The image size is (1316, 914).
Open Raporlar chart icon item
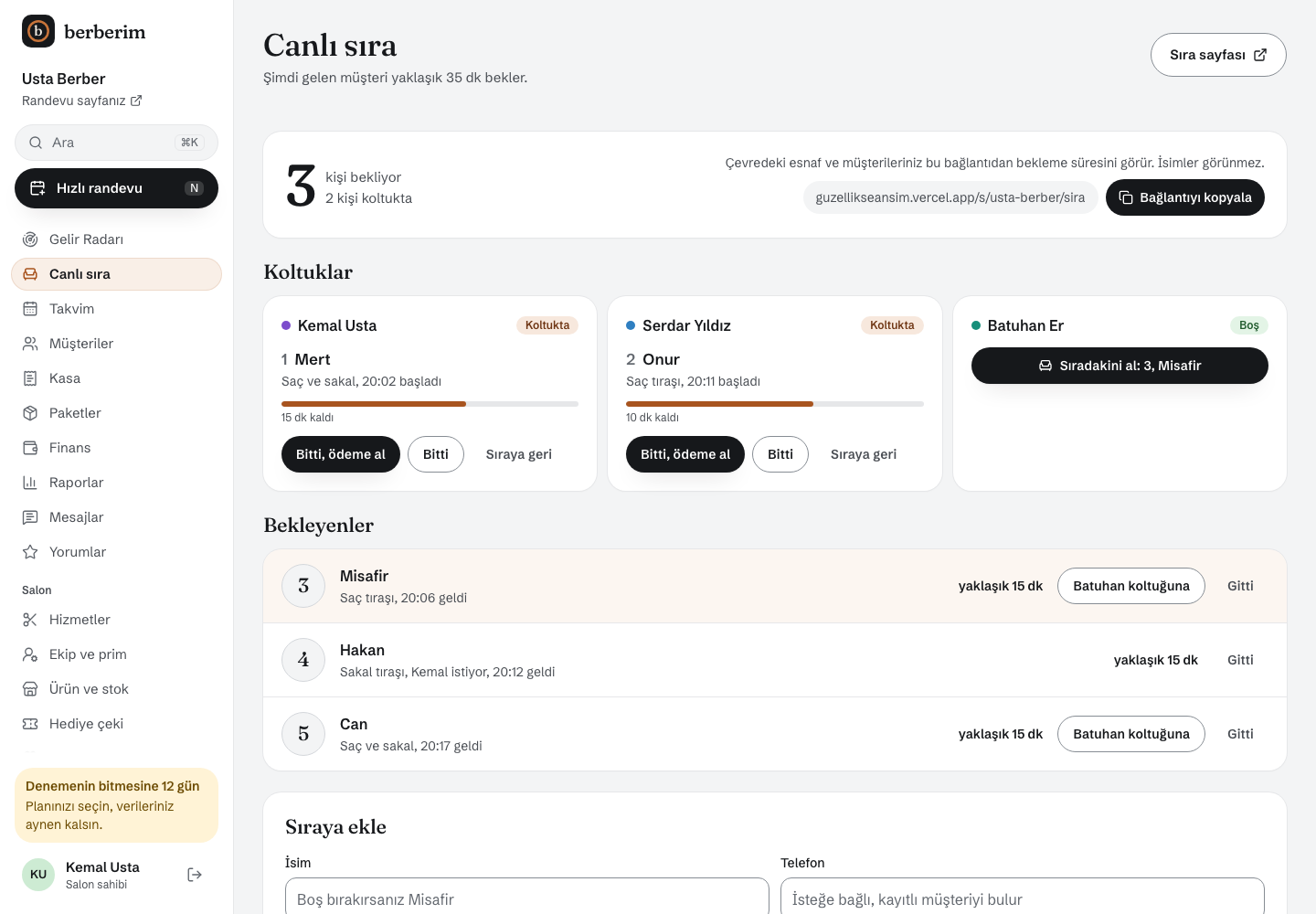tap(116, 483)
